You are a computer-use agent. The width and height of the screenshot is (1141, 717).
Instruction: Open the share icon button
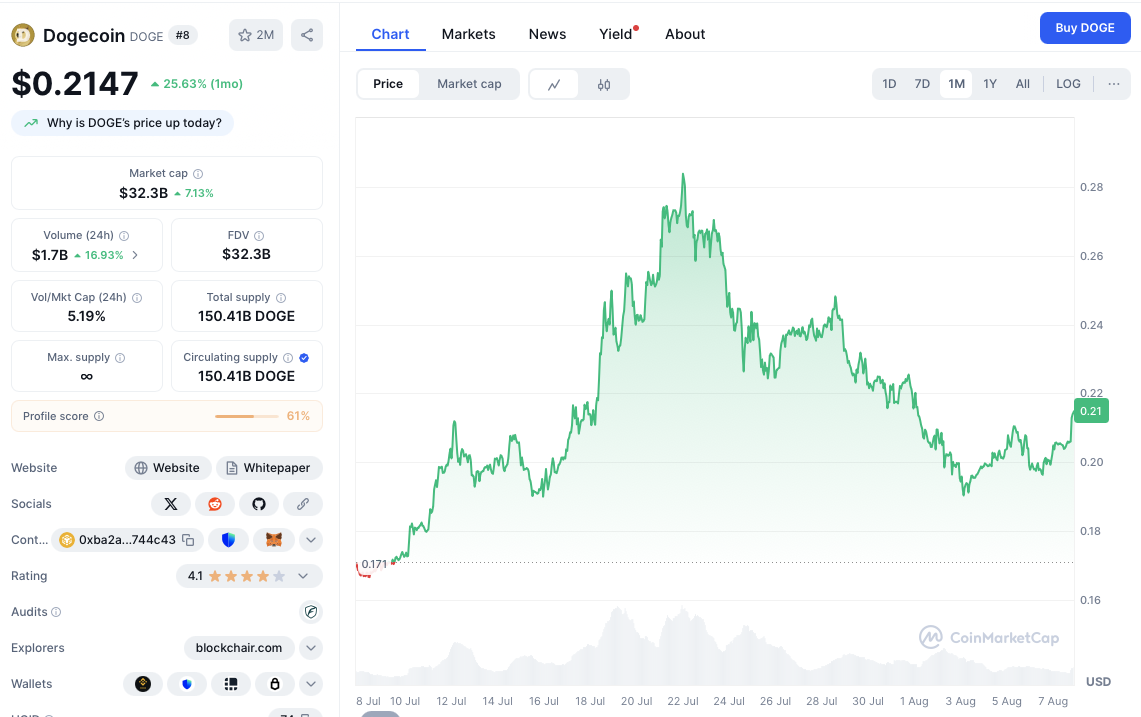[307, 35]
